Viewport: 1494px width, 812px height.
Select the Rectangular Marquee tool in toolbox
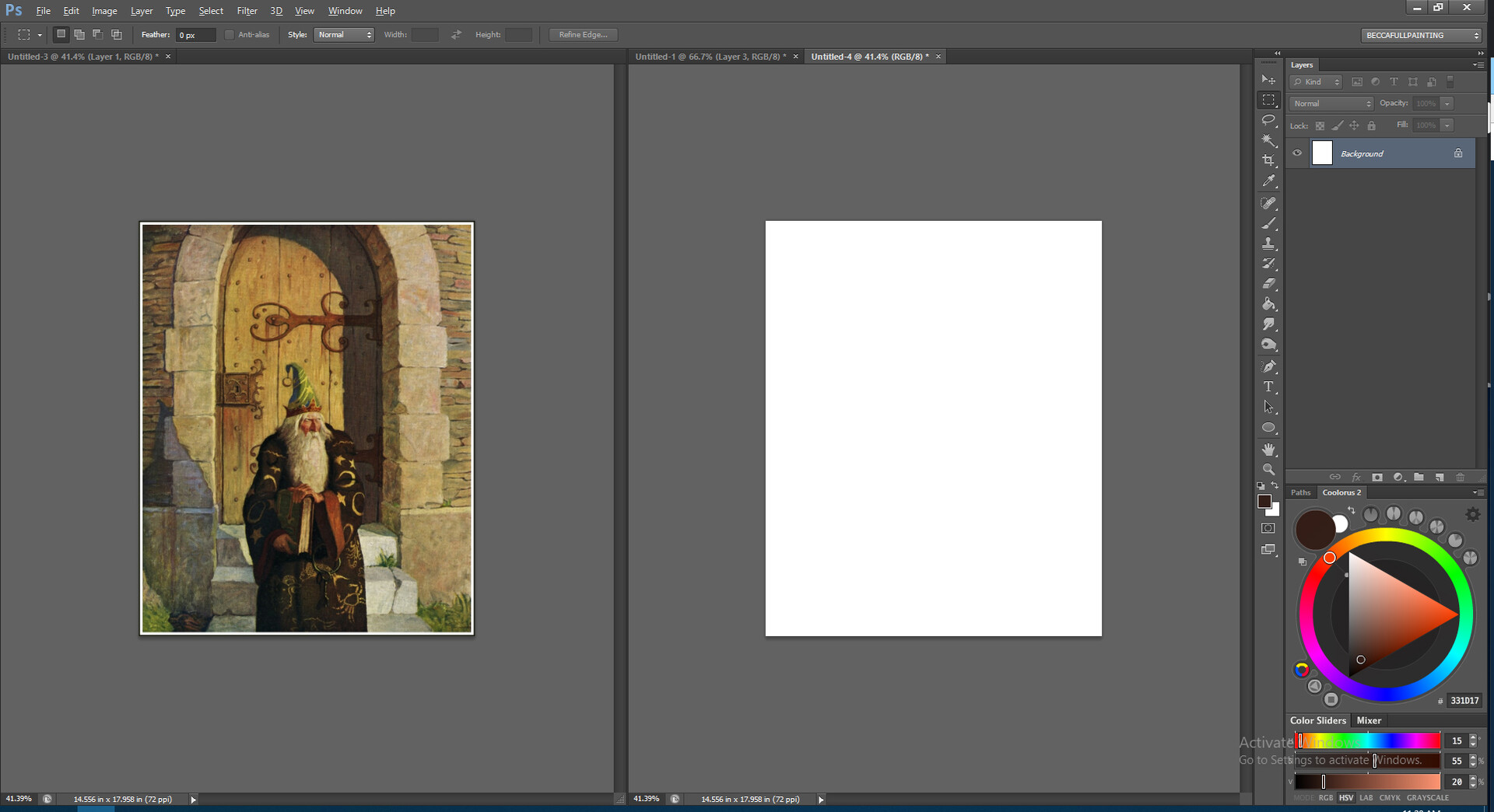click(1268, 100)
